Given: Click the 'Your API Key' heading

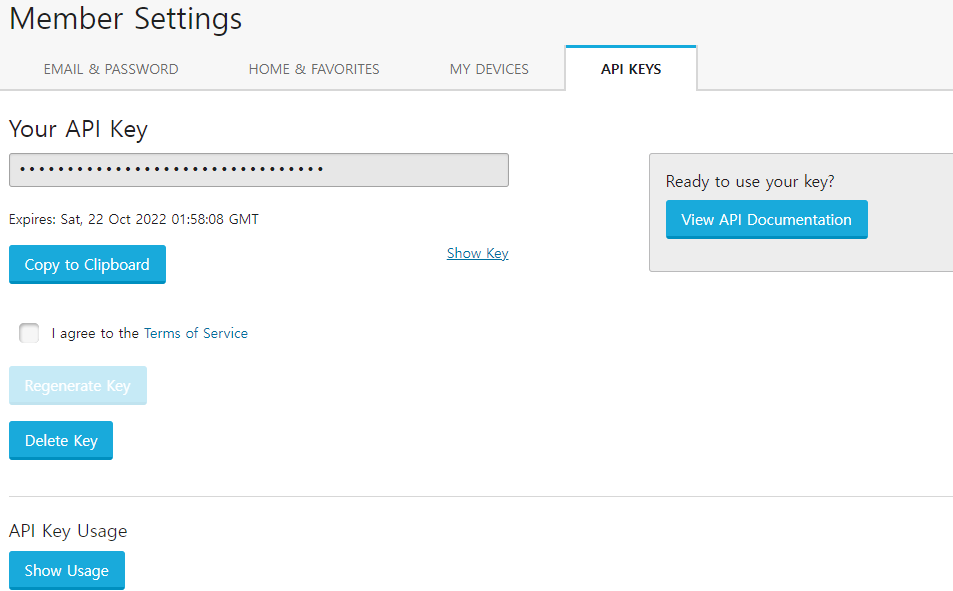Looking at the screenshot, I should click(78, 130).
